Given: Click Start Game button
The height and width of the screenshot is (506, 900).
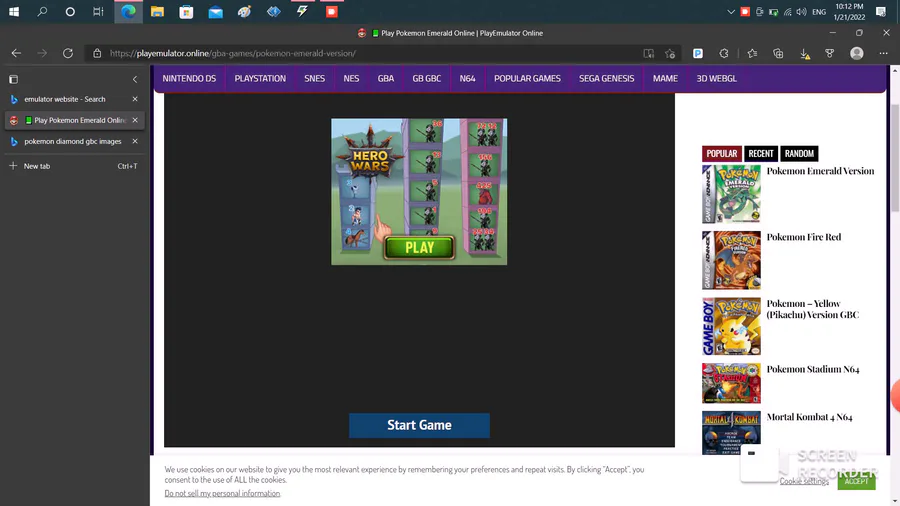Looking at the screenshot, I should [x=419, y=425].
